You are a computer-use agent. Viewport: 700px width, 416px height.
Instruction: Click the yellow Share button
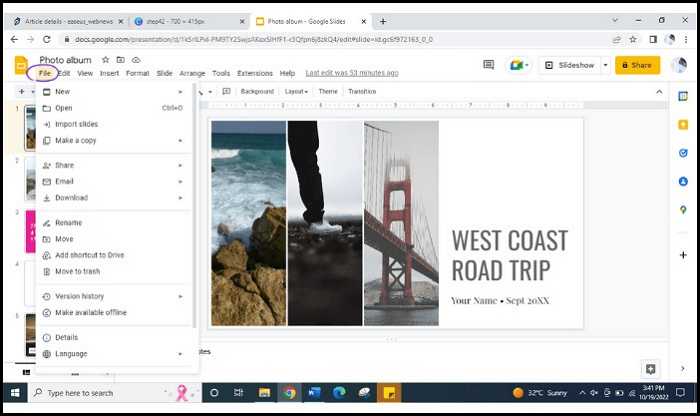pyautogui.click(x=637, y=65)
